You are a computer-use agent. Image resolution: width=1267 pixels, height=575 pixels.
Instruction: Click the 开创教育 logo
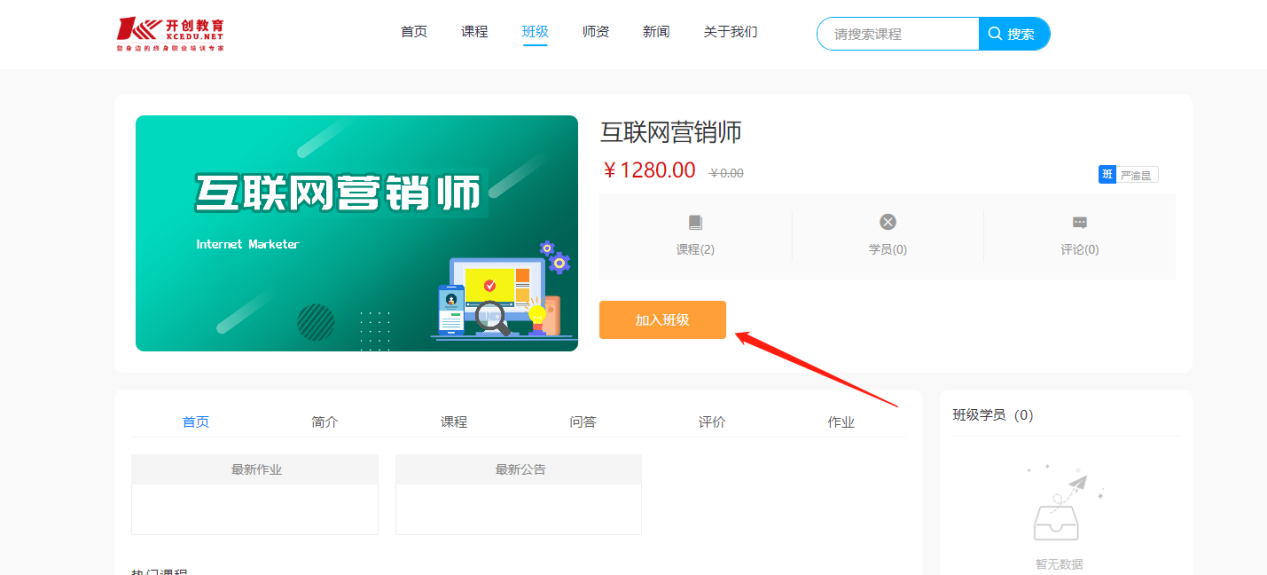coord(170,33)
